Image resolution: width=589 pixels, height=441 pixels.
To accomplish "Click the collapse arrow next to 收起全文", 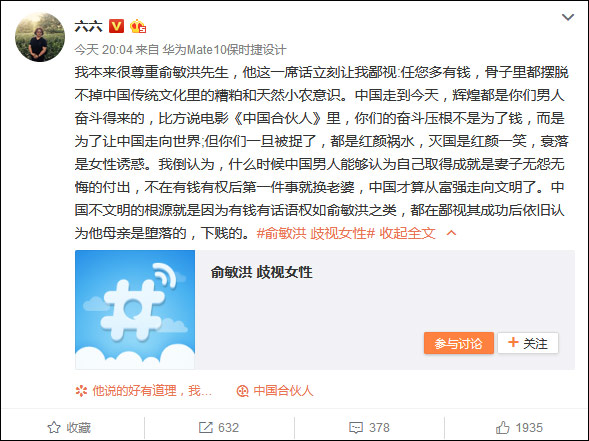I will point(451,233).
